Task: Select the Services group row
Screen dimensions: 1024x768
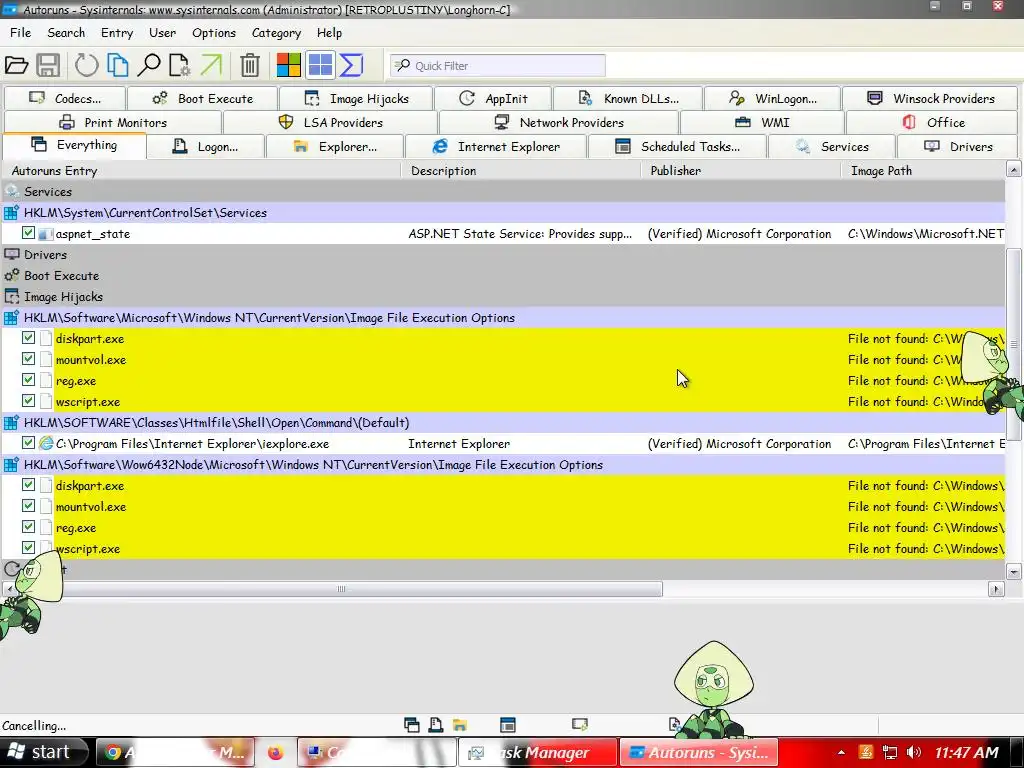Action: 504,191
